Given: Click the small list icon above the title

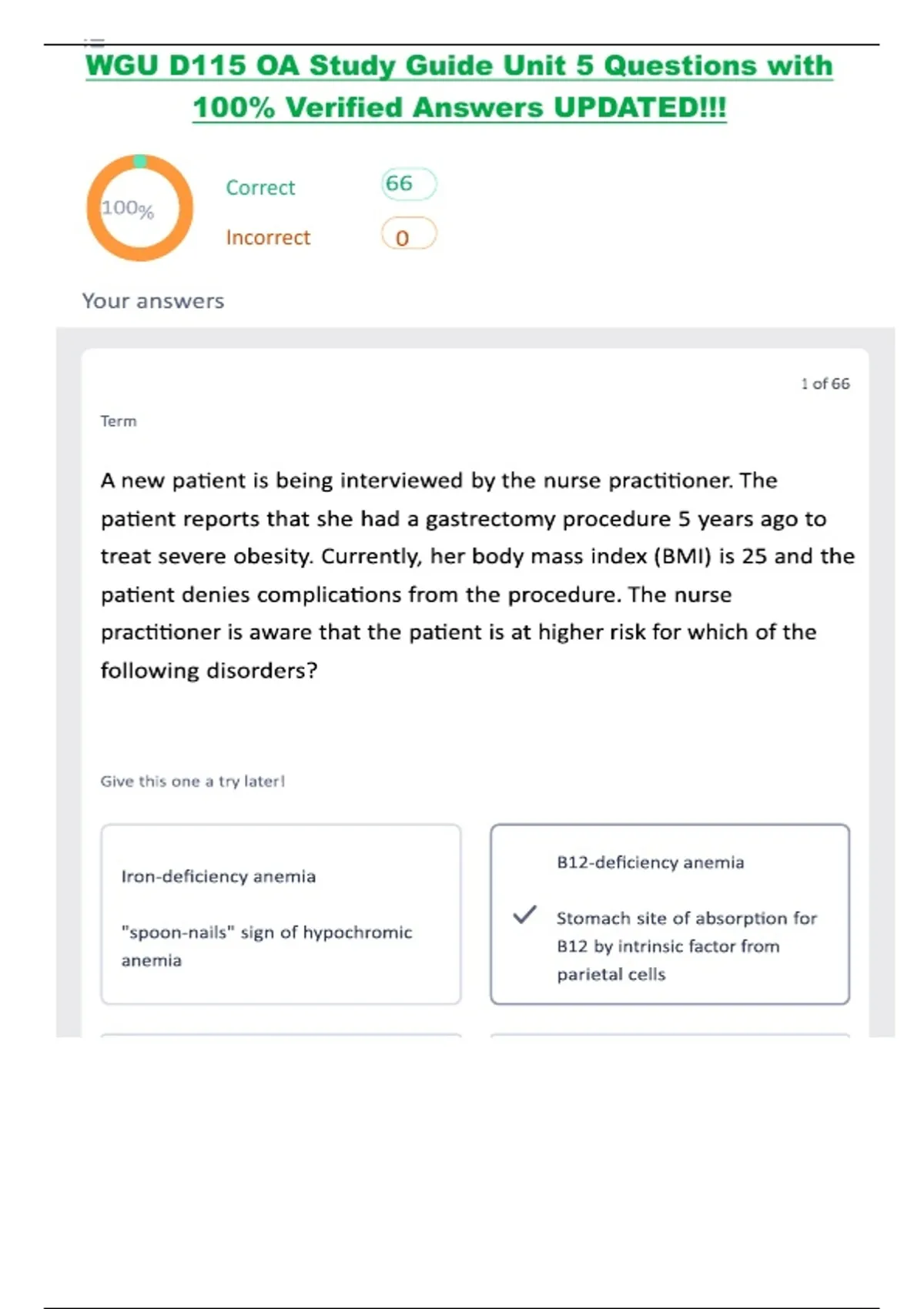Looking at the screenshot, I should coord(94,42).
